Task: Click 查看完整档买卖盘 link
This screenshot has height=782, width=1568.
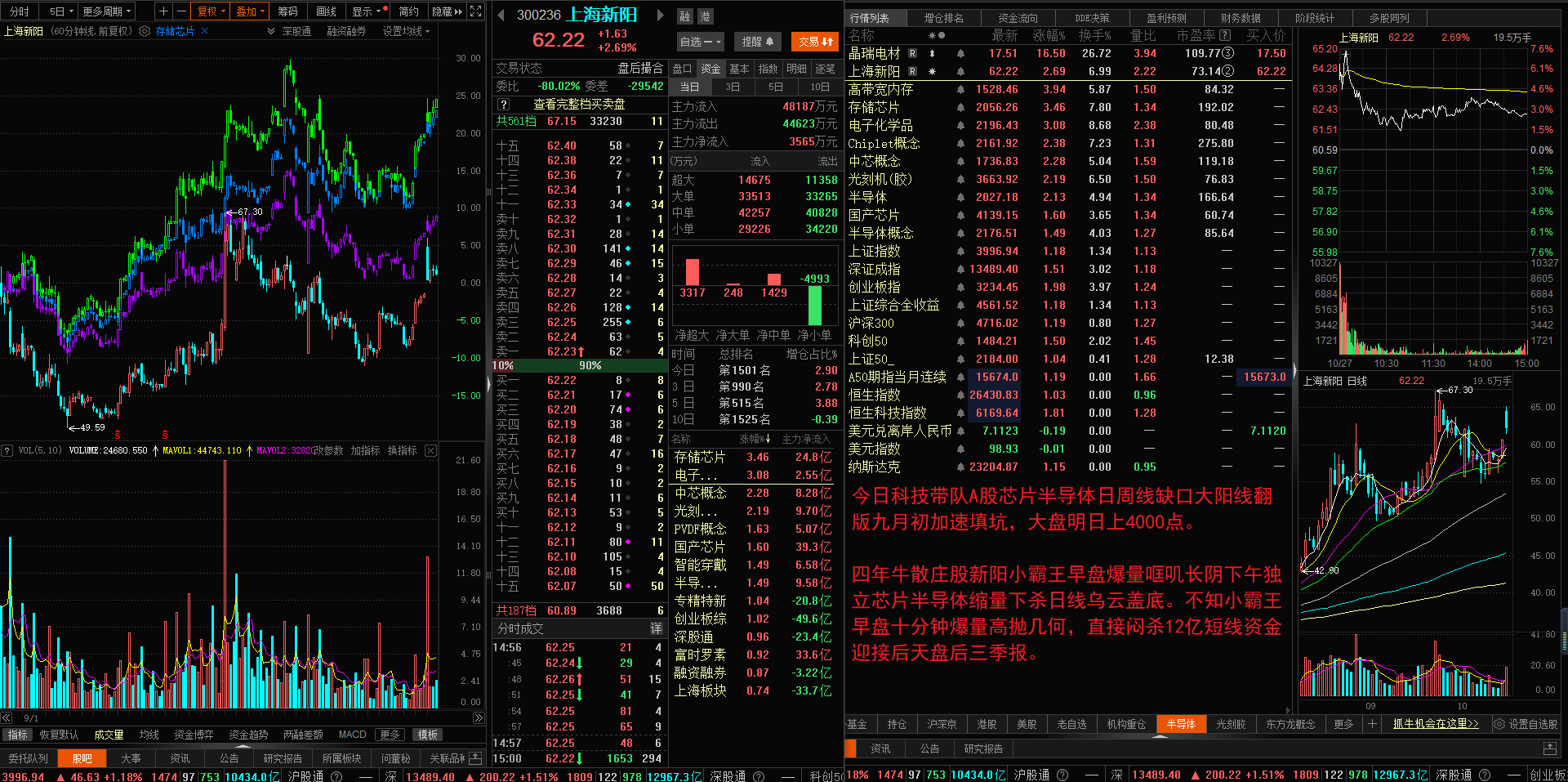Action: [579, 104]
